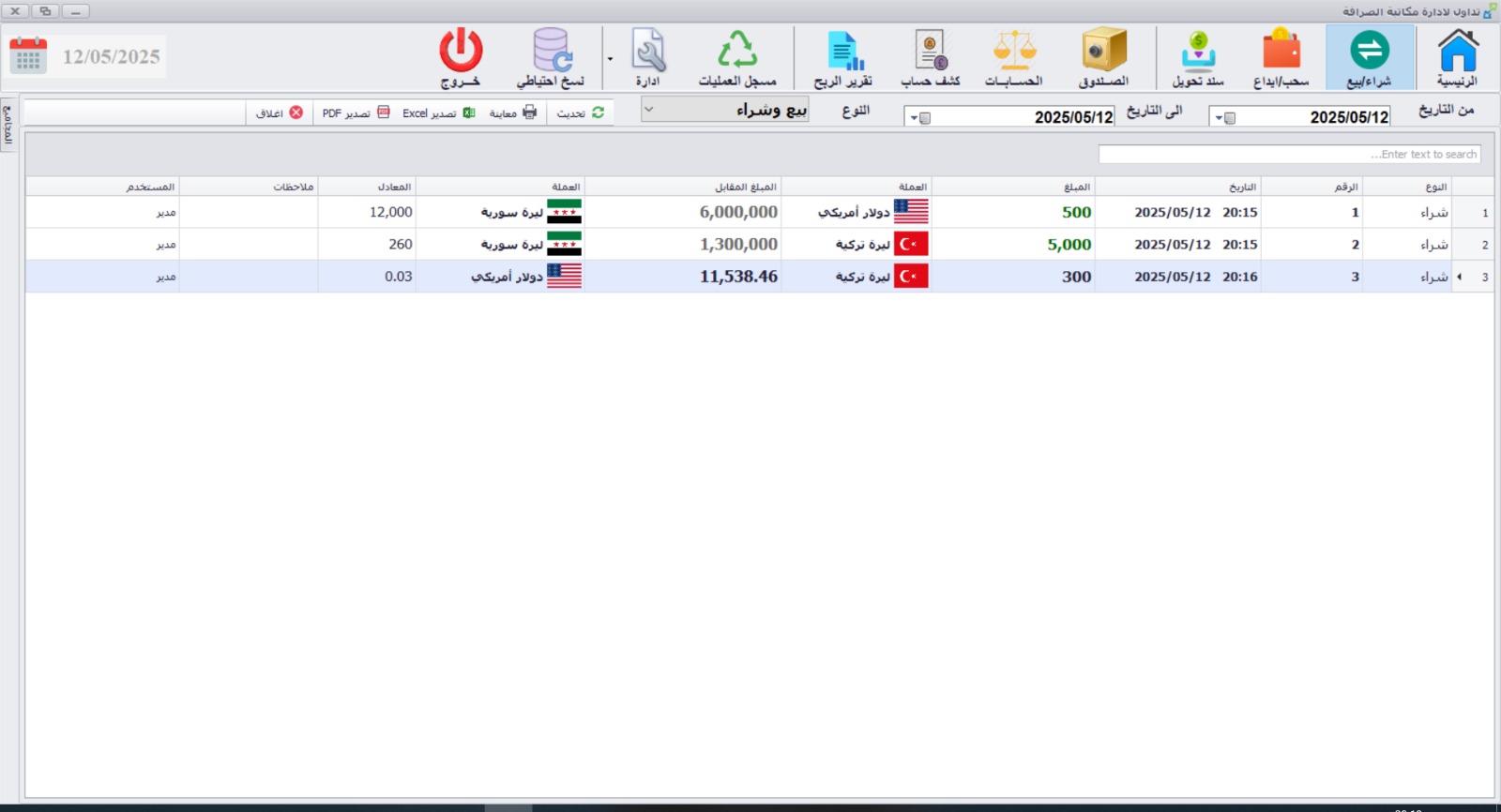
Task: Click the calendar icon beside 12/05/2025
Action: click(28, 56)
